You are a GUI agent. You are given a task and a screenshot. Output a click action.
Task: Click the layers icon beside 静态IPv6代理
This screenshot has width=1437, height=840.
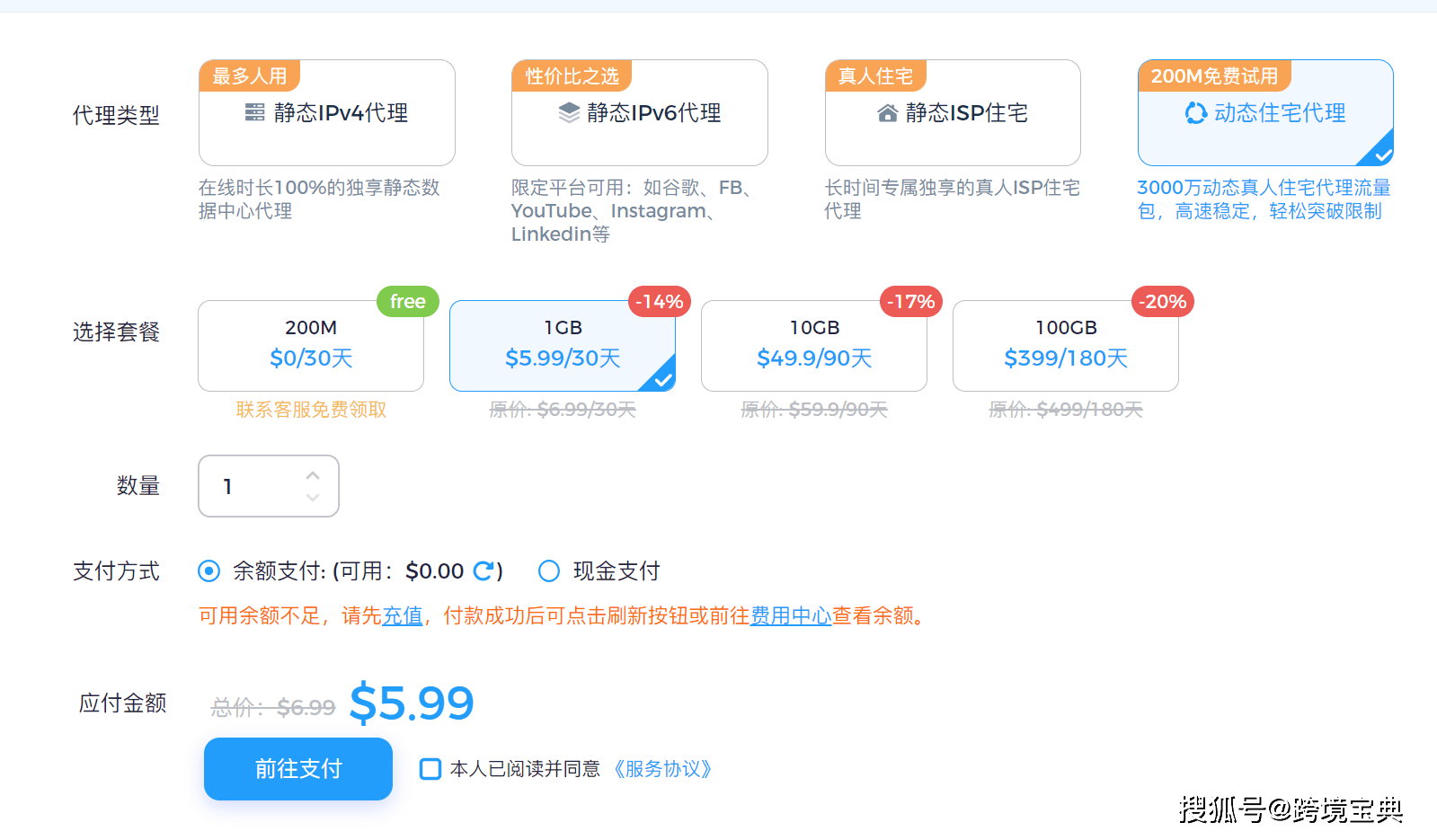[x=569, y=112]
